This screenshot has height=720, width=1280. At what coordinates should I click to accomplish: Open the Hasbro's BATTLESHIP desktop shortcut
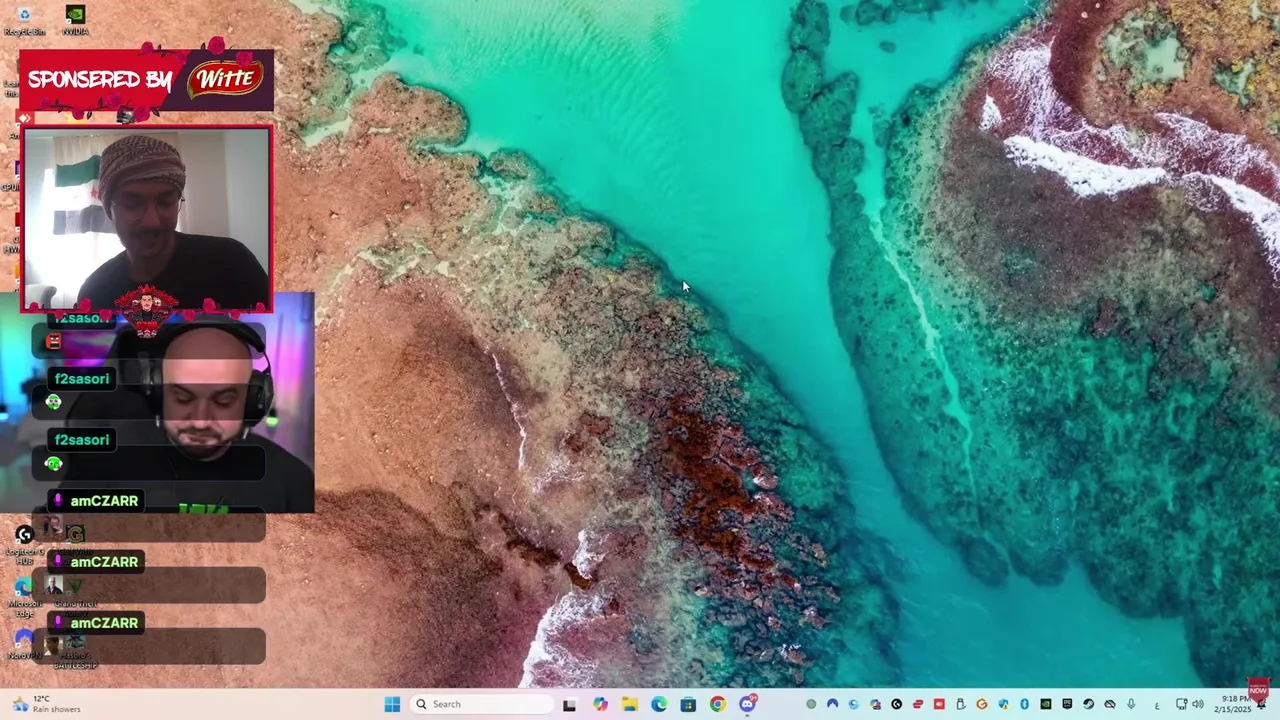(x=75, y=650)
